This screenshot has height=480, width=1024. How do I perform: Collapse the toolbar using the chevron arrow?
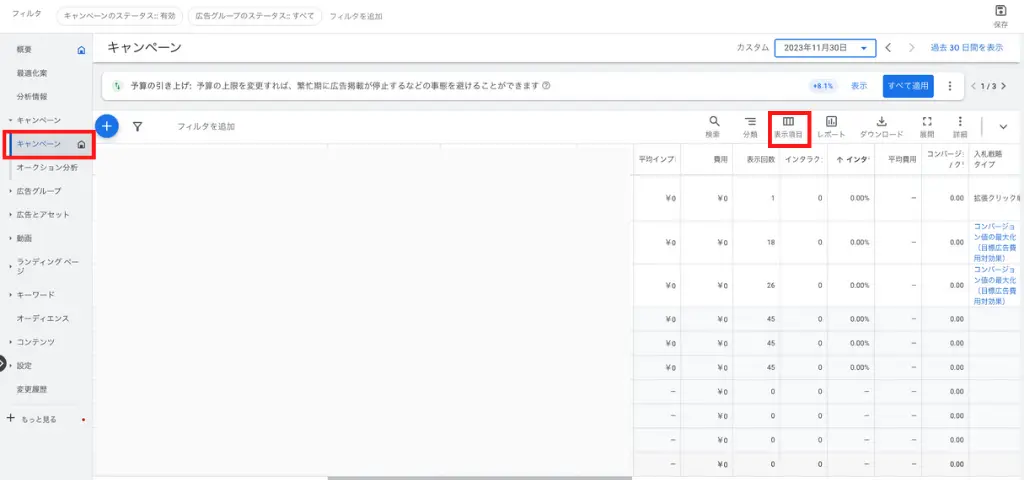[x=1003, y=127]
